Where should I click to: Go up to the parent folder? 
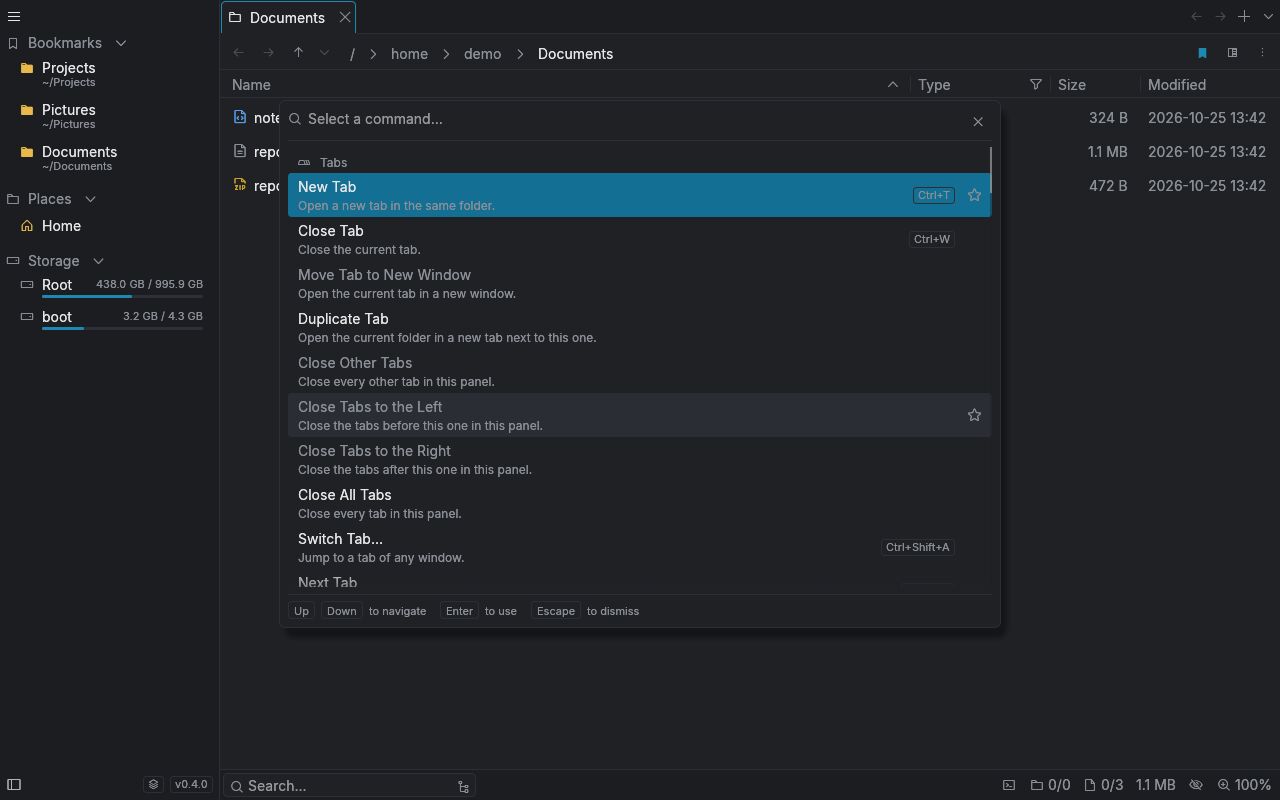click(x=298, y=53)
